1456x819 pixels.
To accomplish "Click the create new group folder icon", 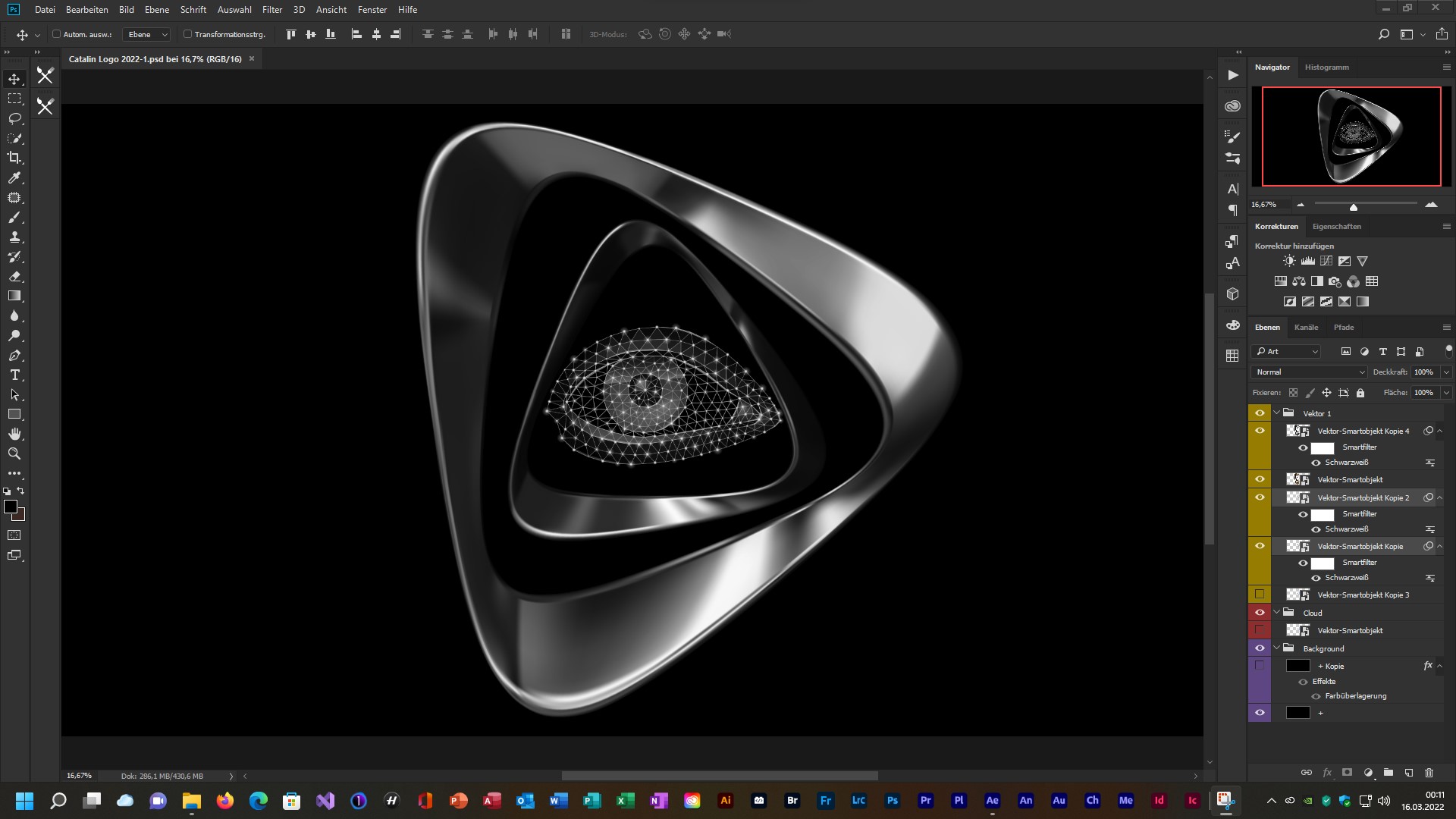I will coord(1388,773).
